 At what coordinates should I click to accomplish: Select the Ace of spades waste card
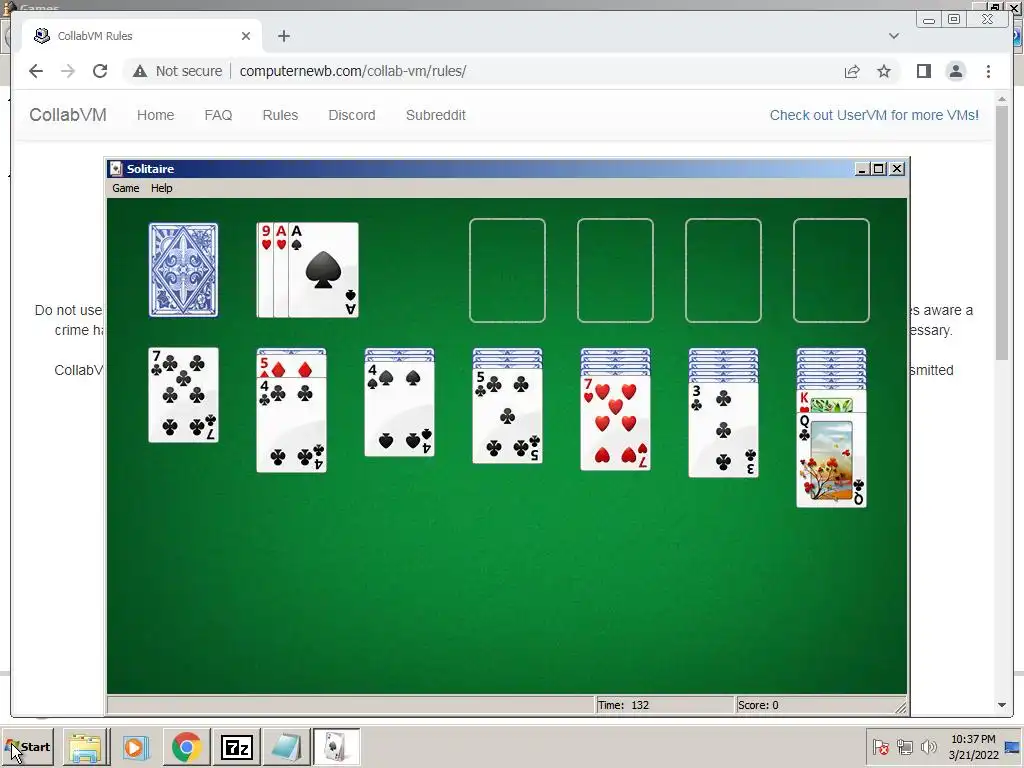[x=323, y=270]
